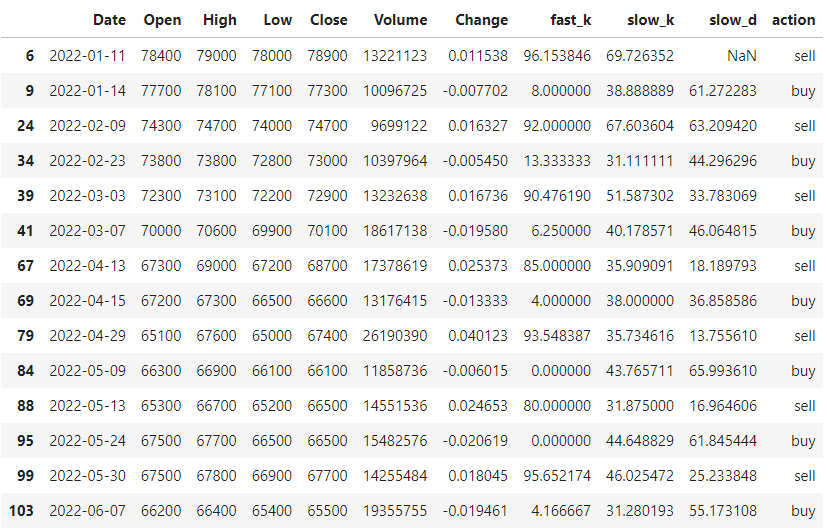Screen dimensions: 827x528
Task: Select row index 79
Action: coord(25,335)
